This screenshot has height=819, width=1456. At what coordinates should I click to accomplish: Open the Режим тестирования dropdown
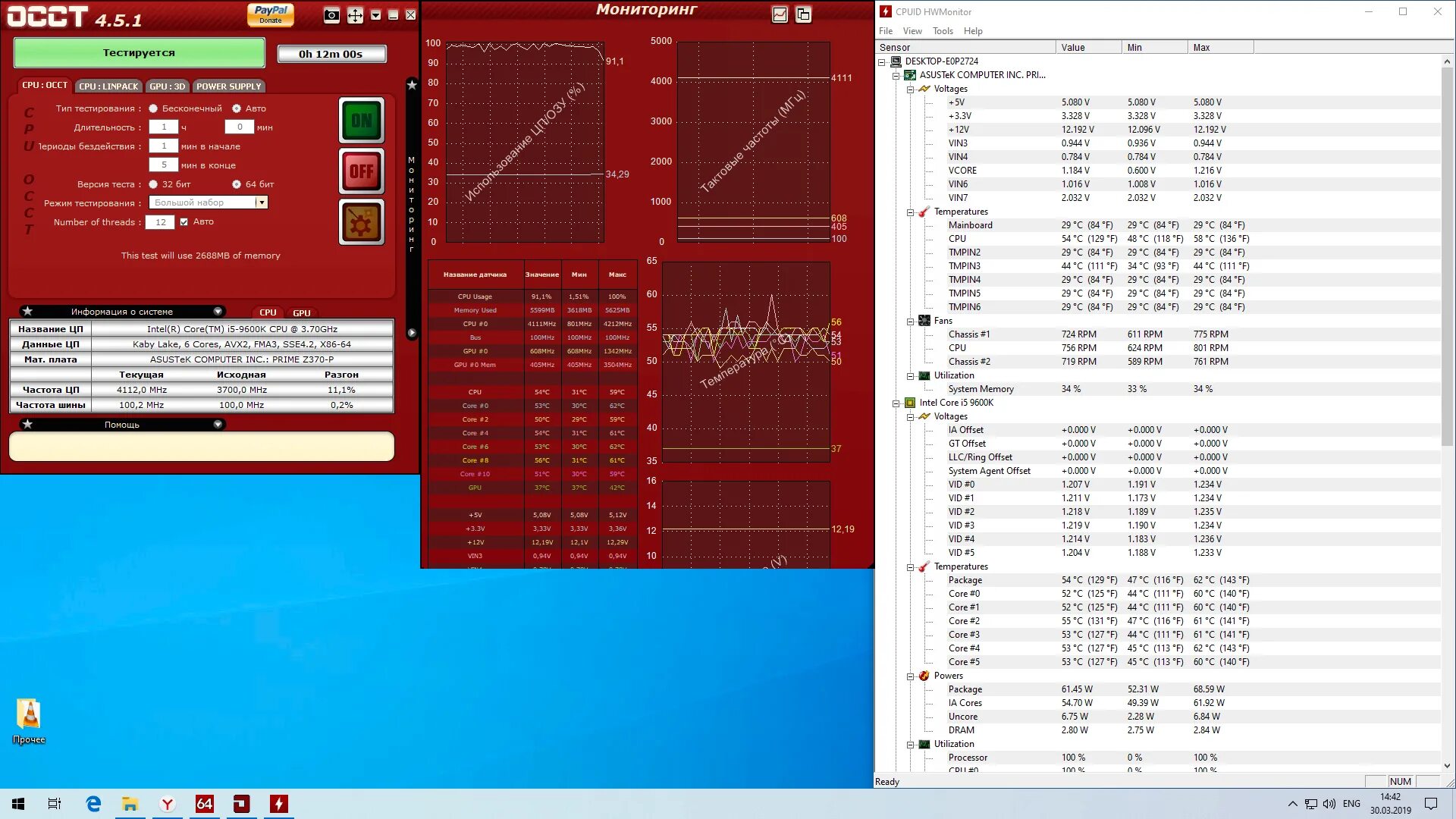pos(262,202)
